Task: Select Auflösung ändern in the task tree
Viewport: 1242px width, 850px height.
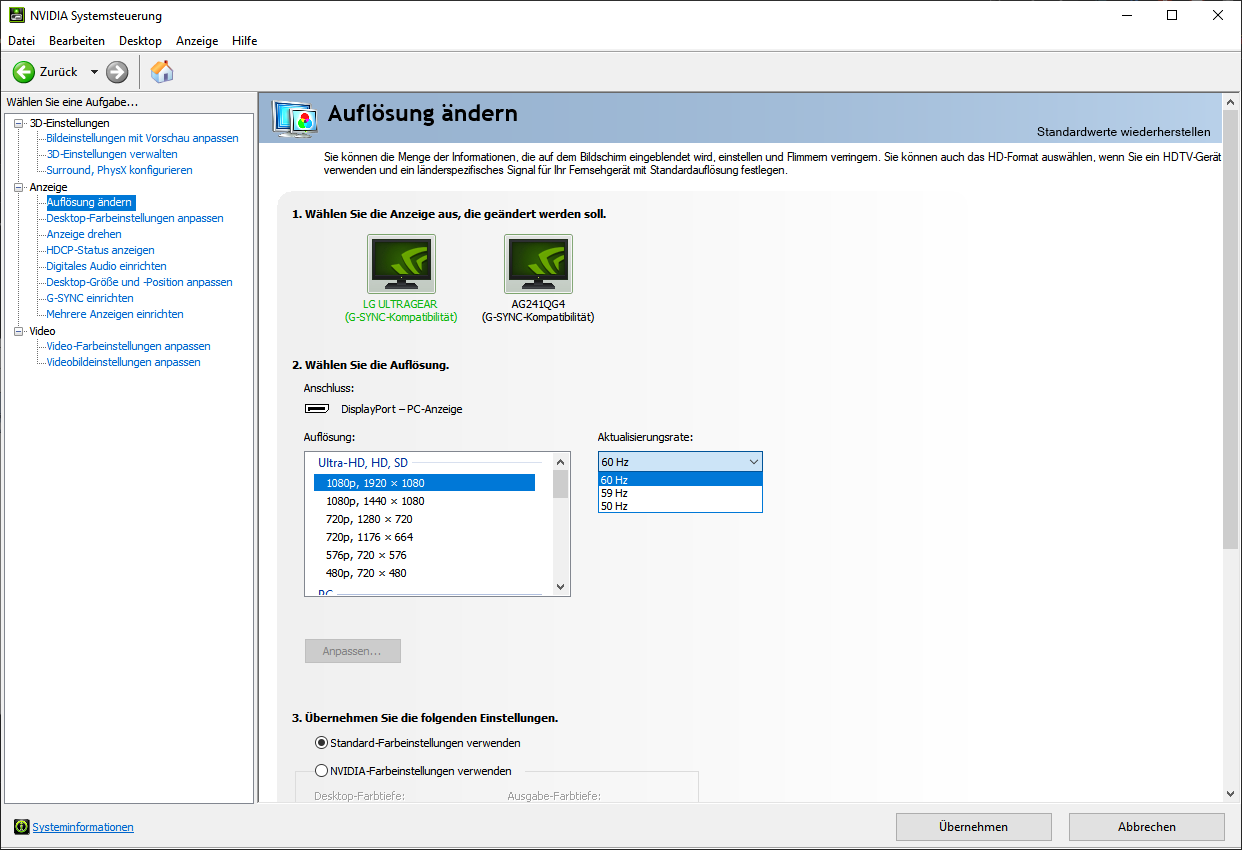Action: [x=90, y=202]
